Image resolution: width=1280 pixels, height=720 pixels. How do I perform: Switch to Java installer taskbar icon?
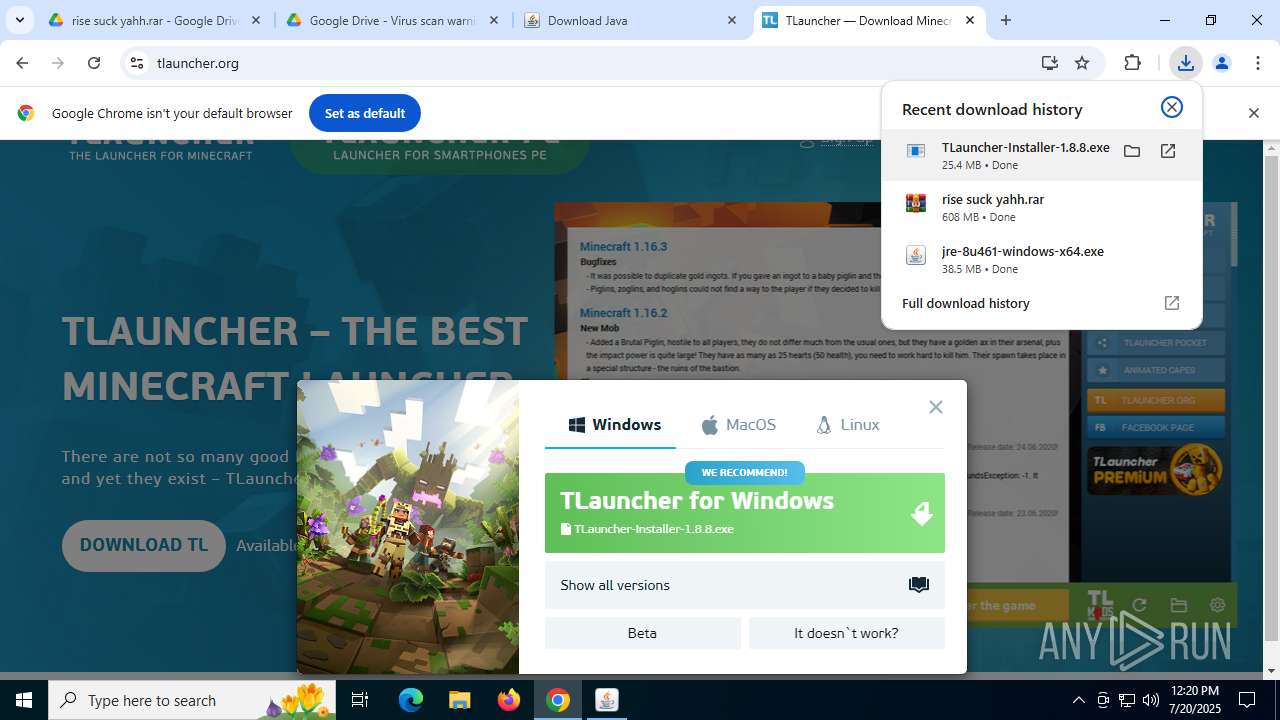click(606, 700)
